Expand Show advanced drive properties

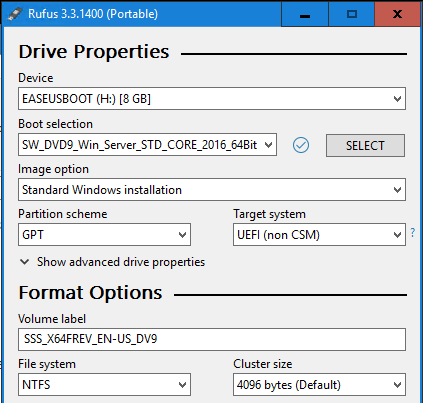pos(121,262)
